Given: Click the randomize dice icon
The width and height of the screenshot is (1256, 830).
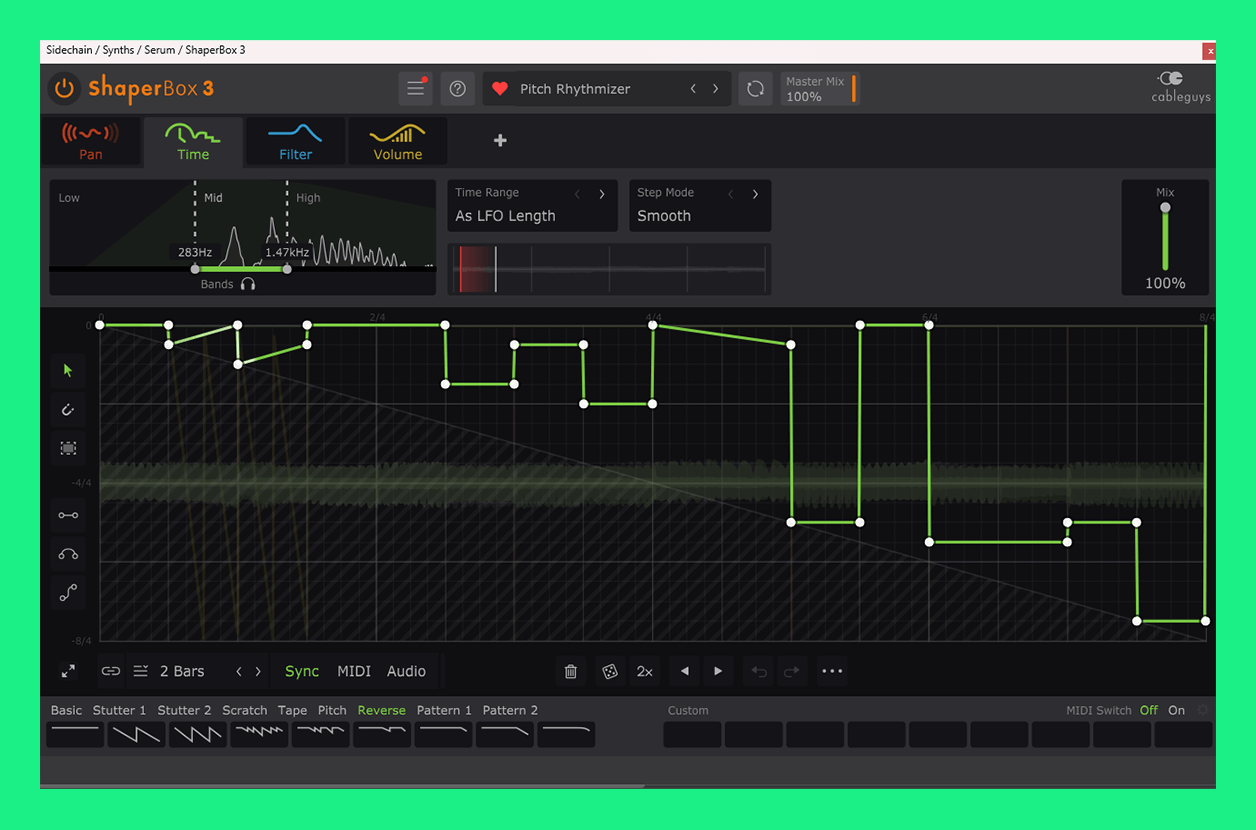Looking at the screenshot, I should coord(609,672).
